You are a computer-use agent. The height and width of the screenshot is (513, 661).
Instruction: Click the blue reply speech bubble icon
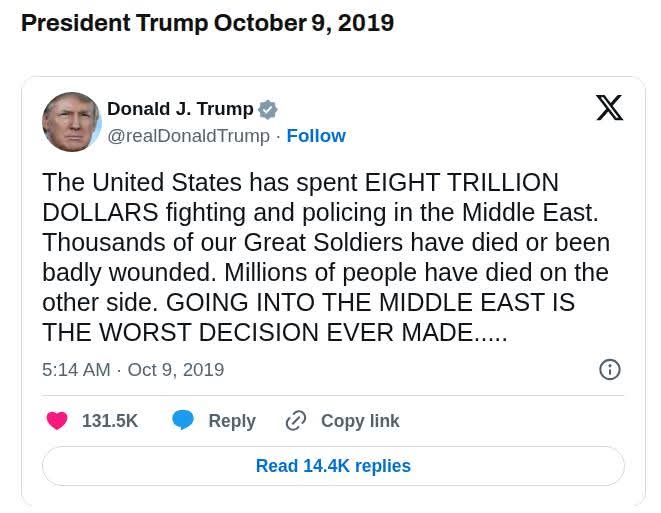pyautogui.click(x=183, y=421)
